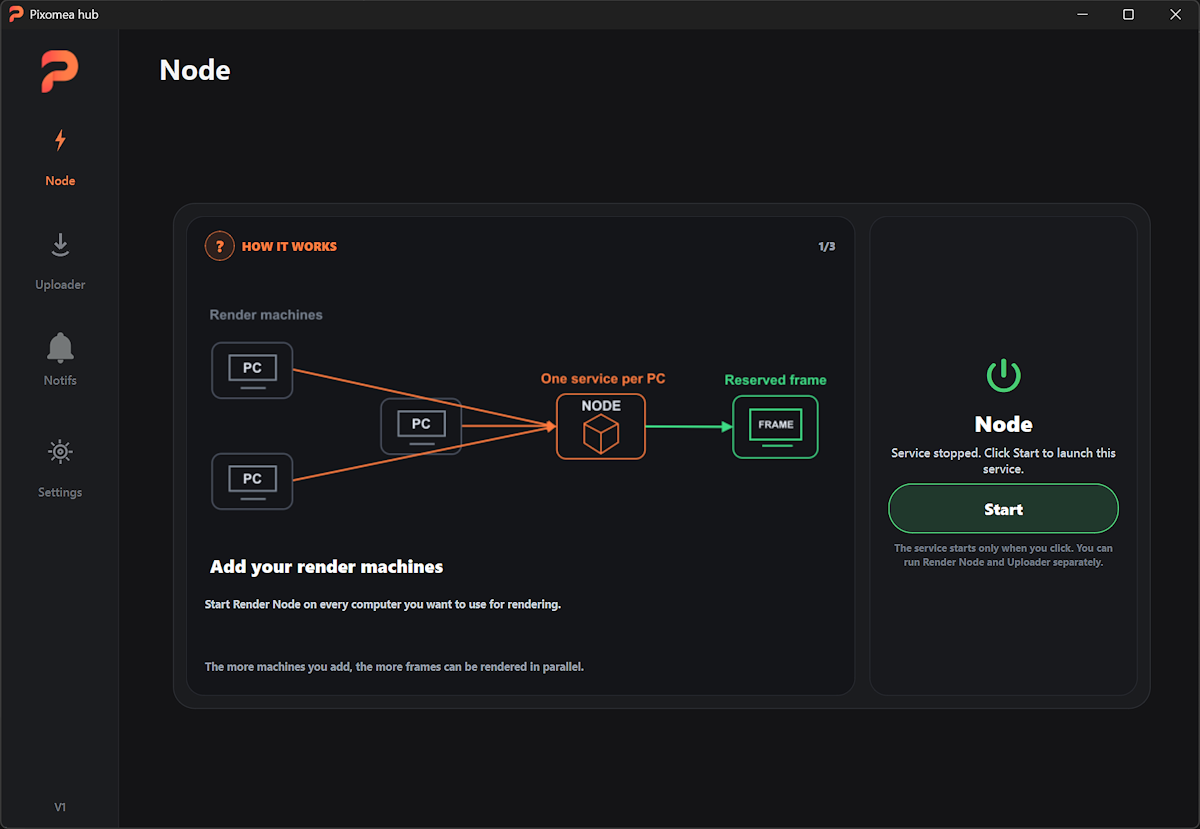Click the Pixomea hub title bar app icon
The height and width of the screenshot is (829, 1200).
click(x=16, y=14)
